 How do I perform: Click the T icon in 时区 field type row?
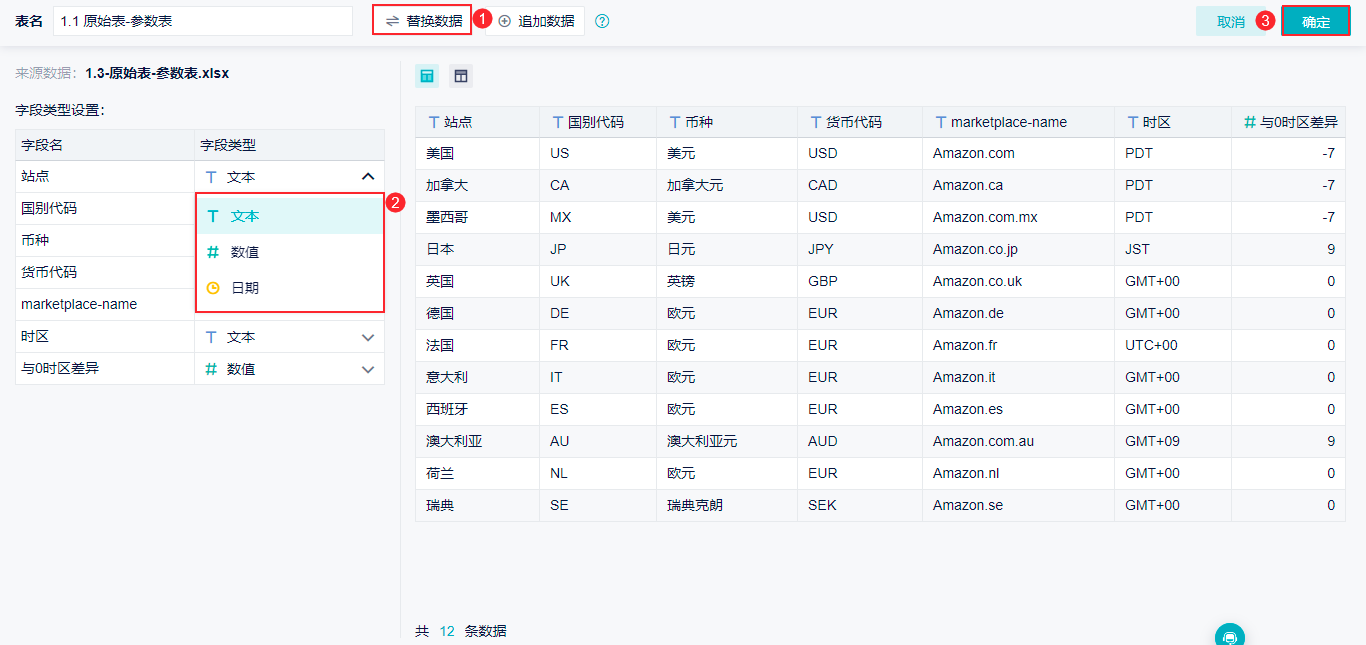[211, 337]
